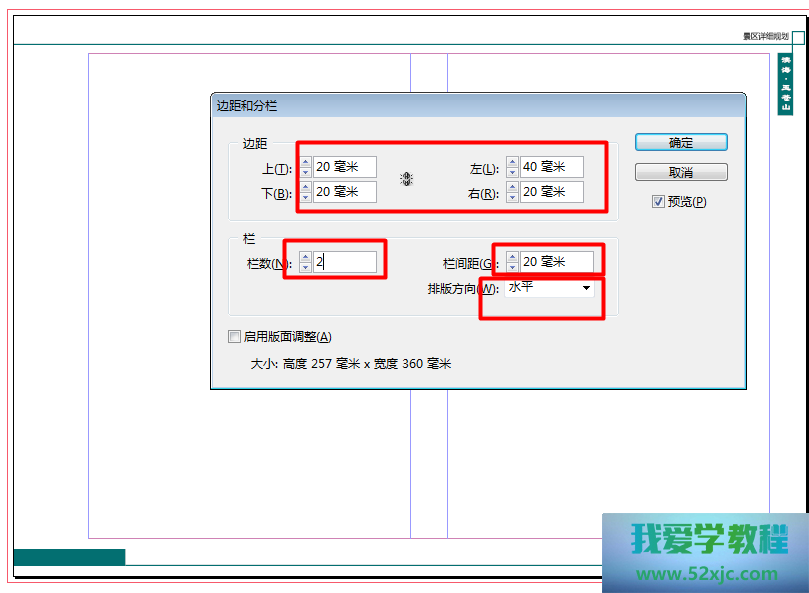Screen dimensions: 809x593
Task: Enable the 启用版面调整 checkbox
Action: coord(235,337)
